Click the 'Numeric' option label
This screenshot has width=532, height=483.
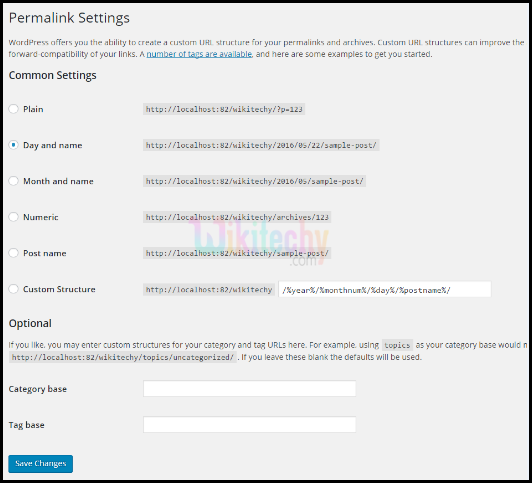click(40, 217)
